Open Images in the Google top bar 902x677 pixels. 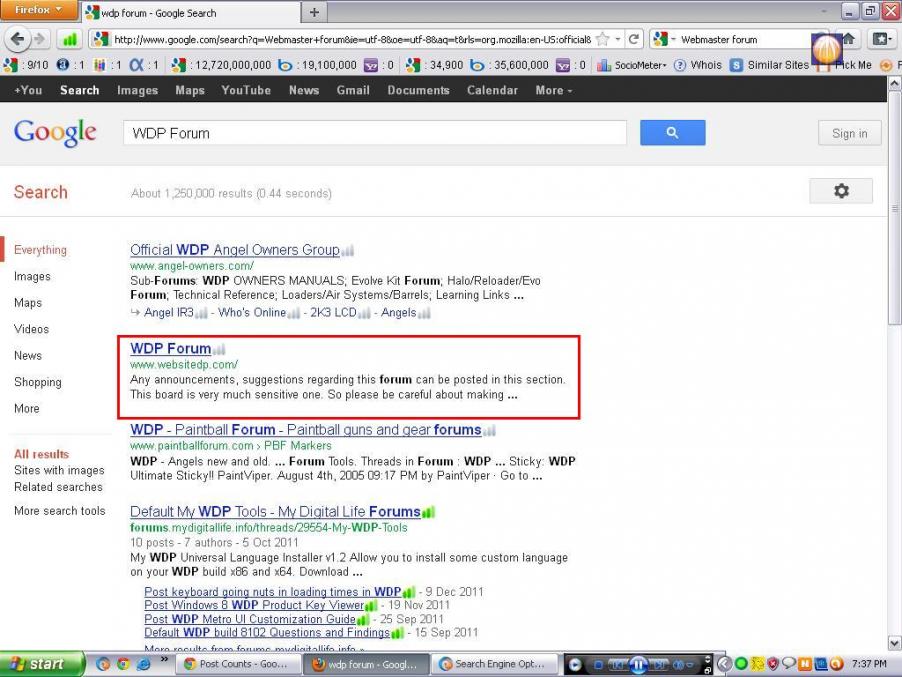tap(137, 90)
